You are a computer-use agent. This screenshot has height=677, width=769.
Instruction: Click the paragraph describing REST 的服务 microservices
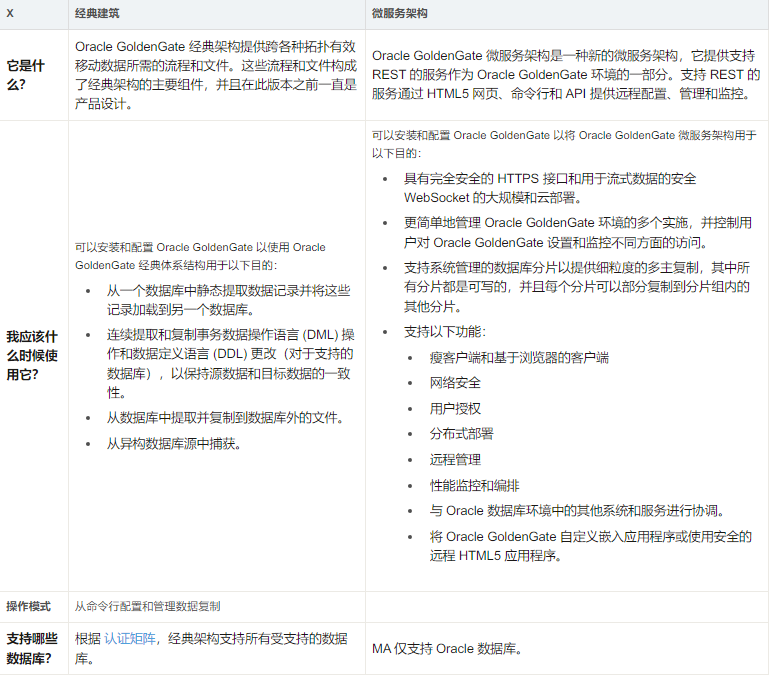566,75
